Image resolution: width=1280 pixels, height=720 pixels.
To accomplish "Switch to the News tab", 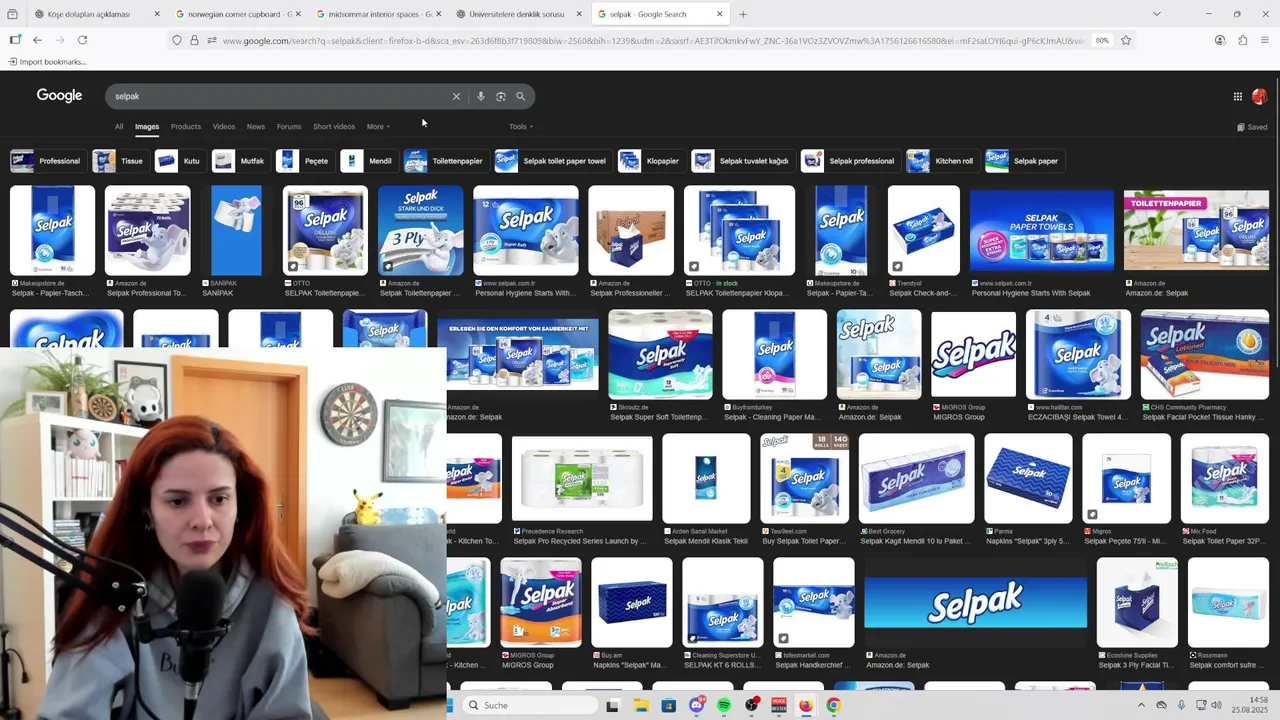I will point(256,127).
